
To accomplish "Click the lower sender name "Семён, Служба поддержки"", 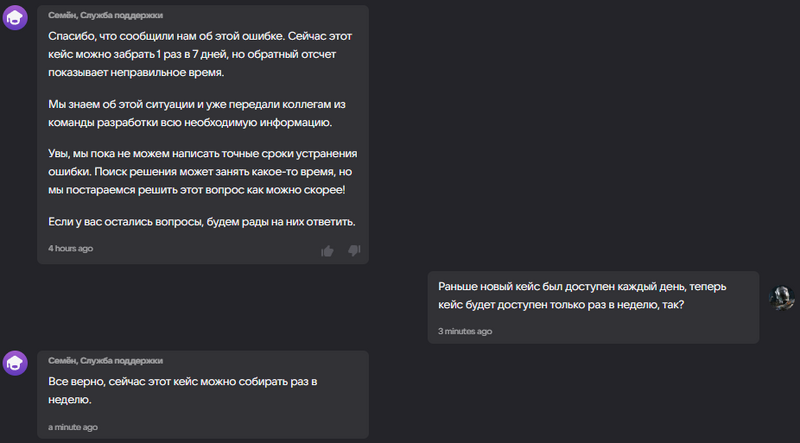I will click(105, 360).
